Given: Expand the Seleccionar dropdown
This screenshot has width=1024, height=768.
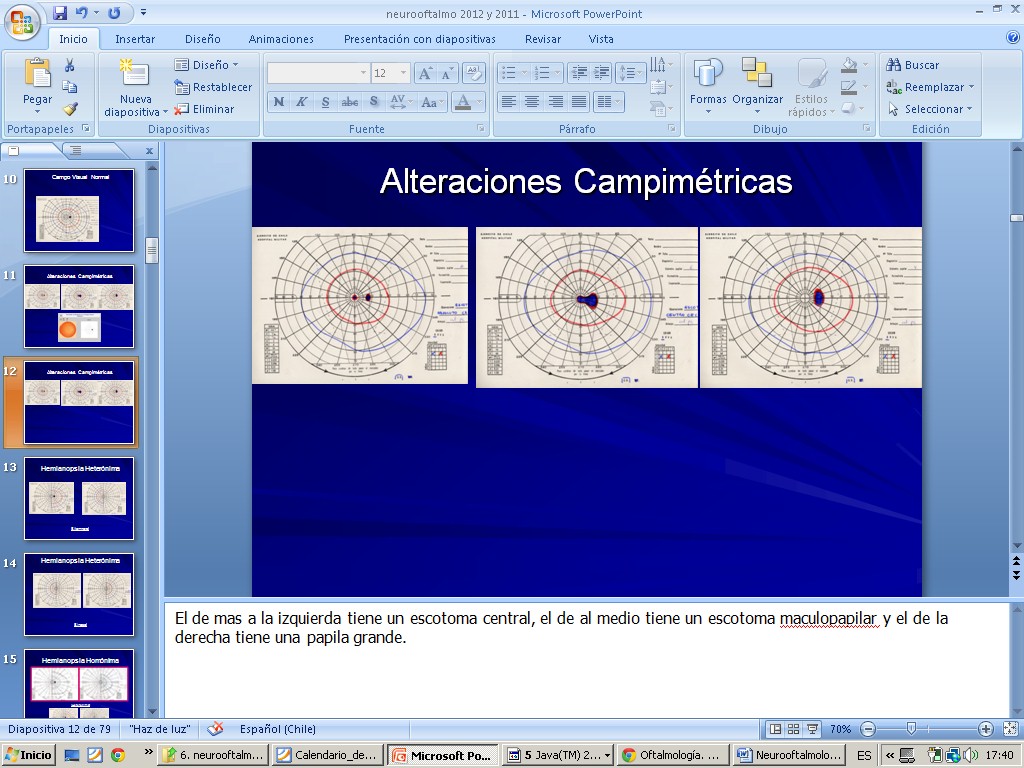Looking at the screenshot, I should 931,109.
